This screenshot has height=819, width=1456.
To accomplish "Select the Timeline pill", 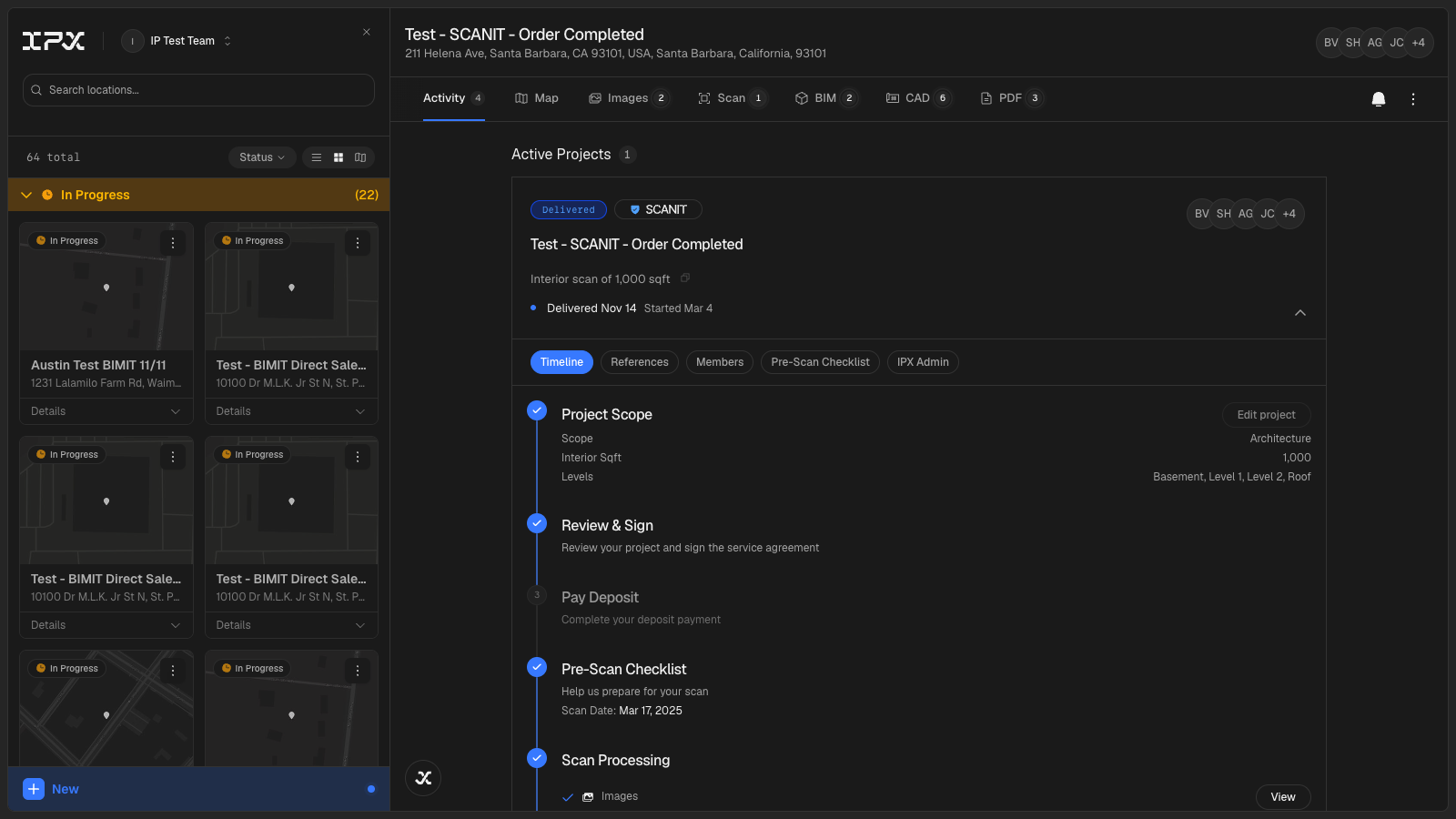I will [x=561, y=362].
